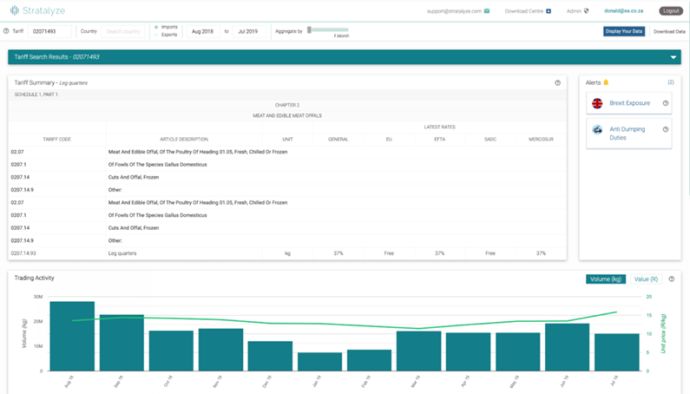
Task: Open the Brexit Exposure alert
Action: point(629,103)
